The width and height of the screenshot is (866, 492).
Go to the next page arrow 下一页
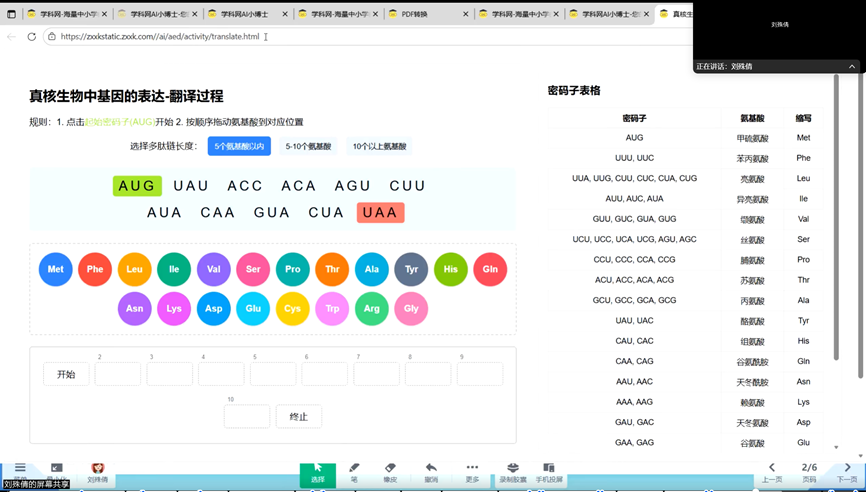point(846,472)
